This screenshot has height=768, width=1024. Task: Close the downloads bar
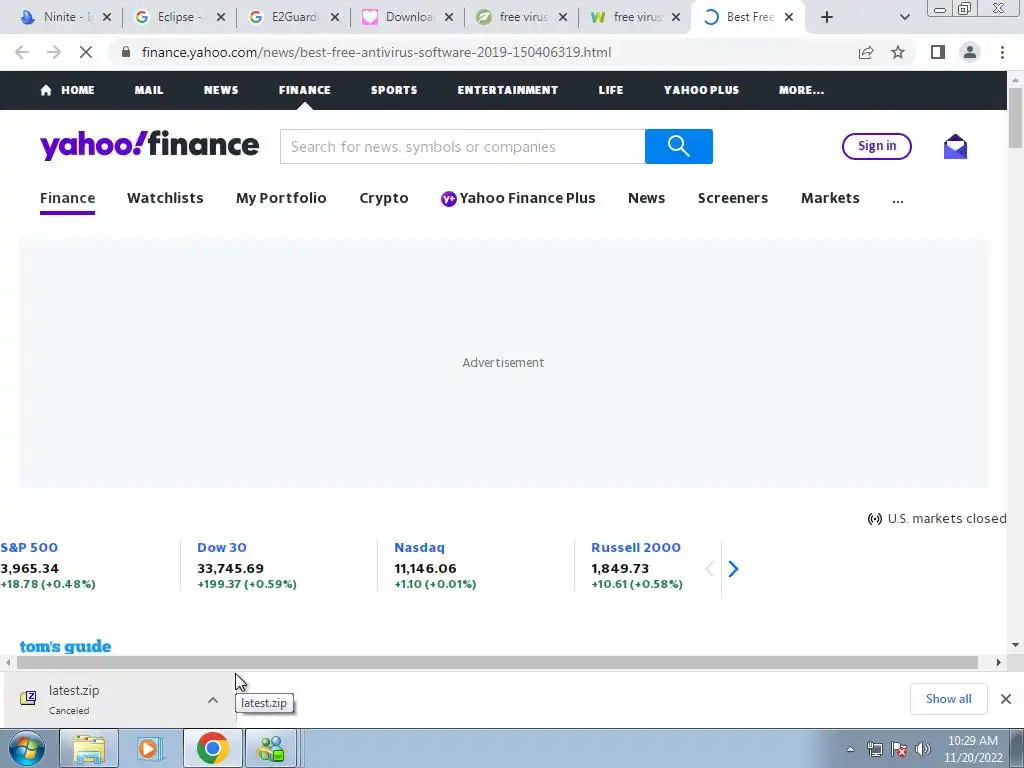click(1006, 699)
